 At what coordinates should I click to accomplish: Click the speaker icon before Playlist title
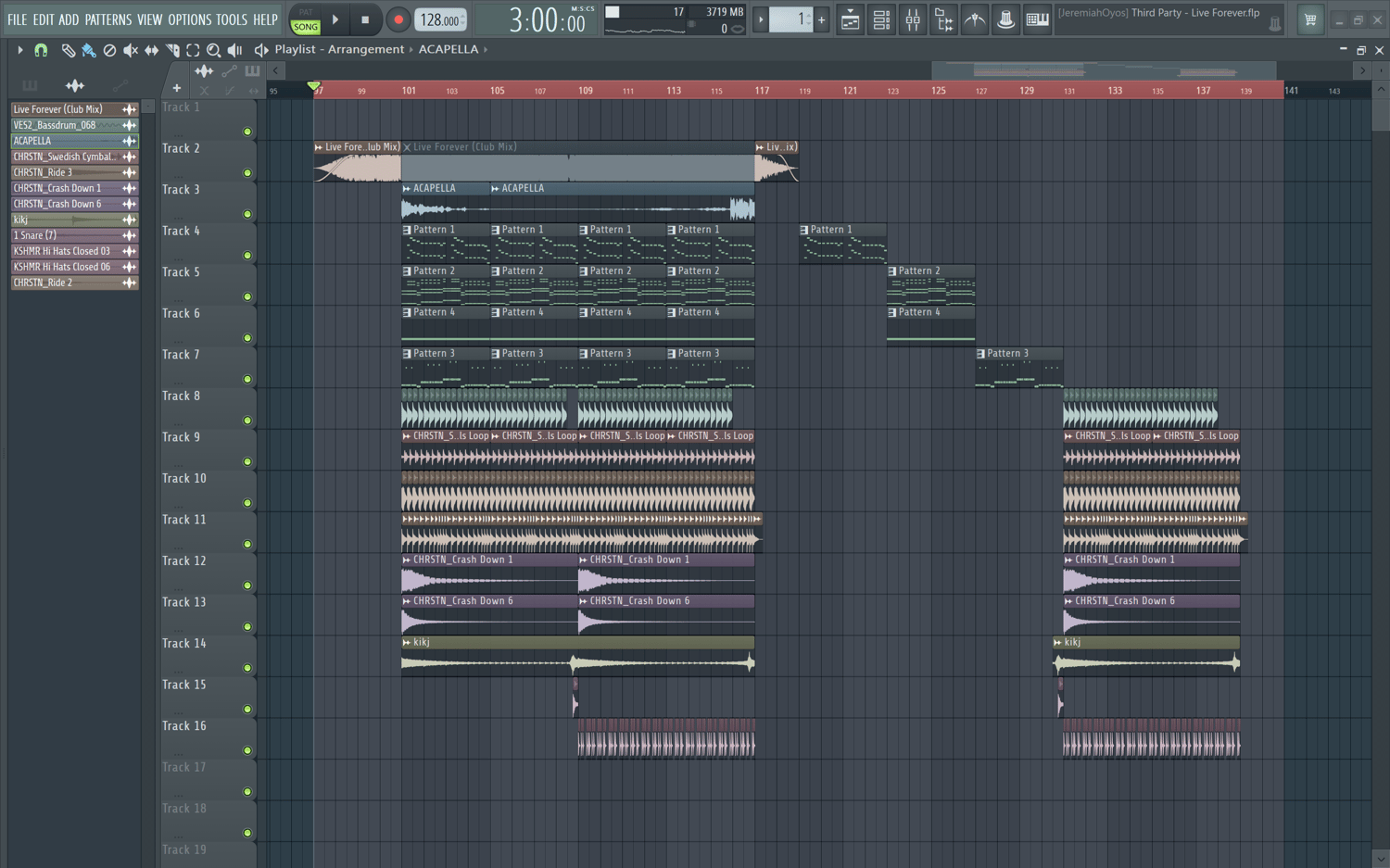pyautogui.click(x=261, y=50)
